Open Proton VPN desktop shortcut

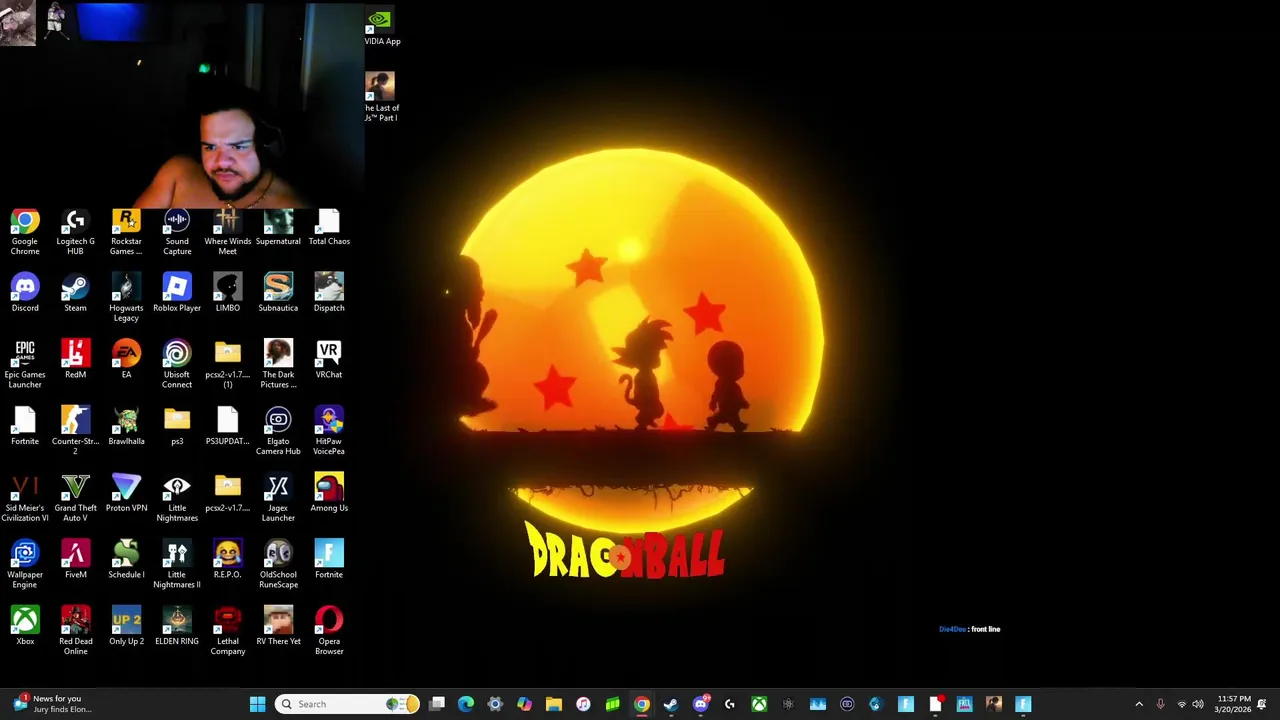[126, 494]
